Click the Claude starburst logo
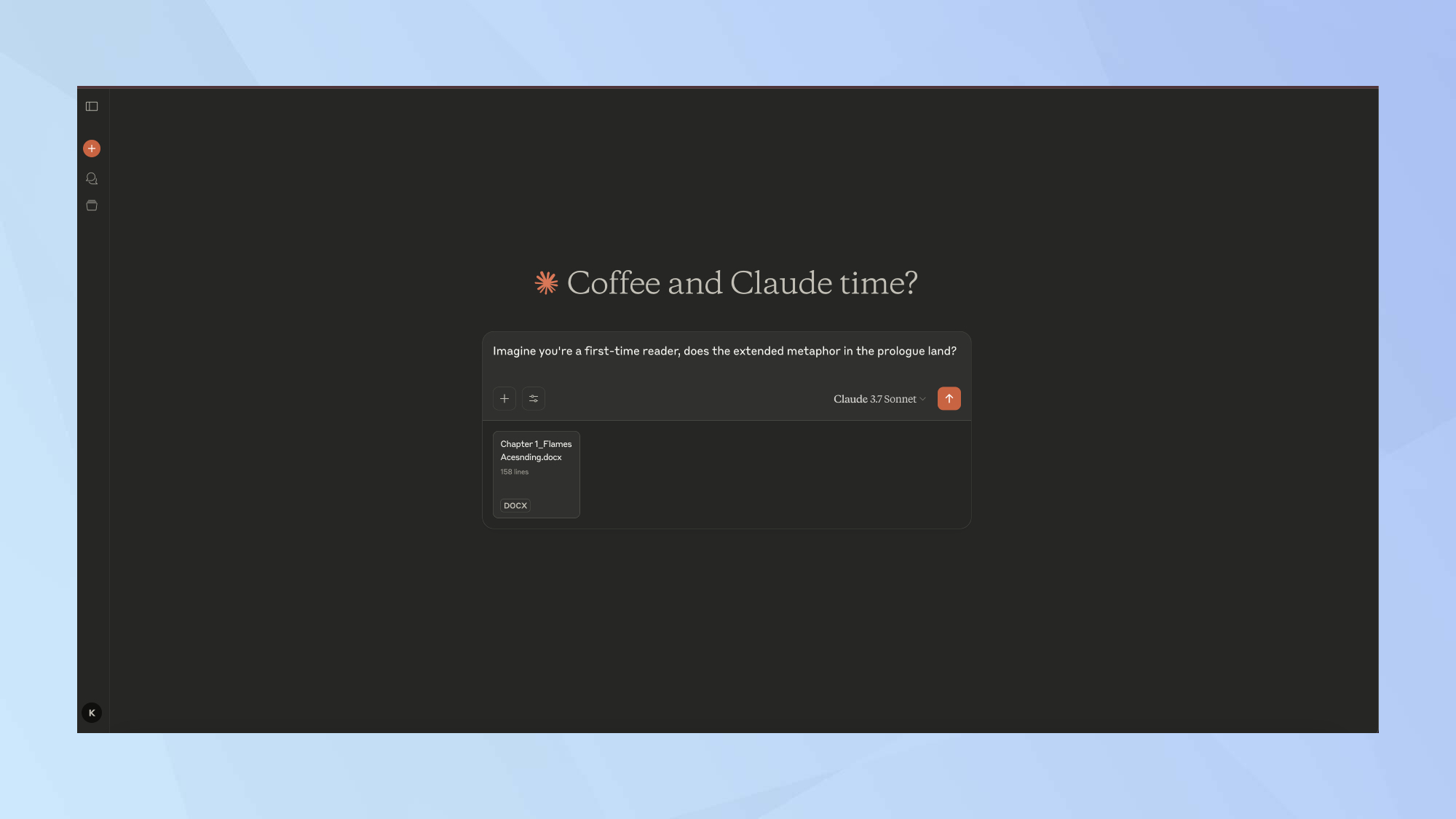 click(x=547, y=283)
